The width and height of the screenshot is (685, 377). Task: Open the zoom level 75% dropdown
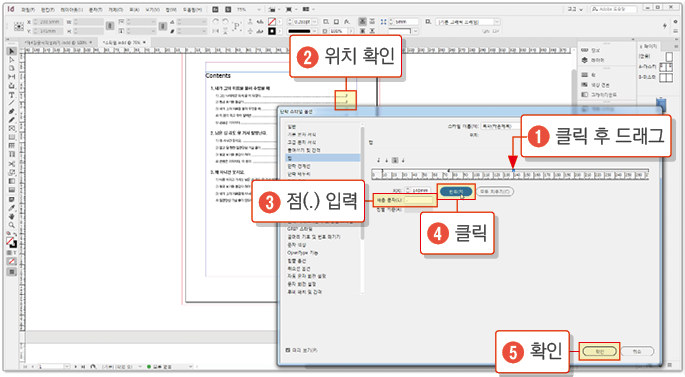259,9
